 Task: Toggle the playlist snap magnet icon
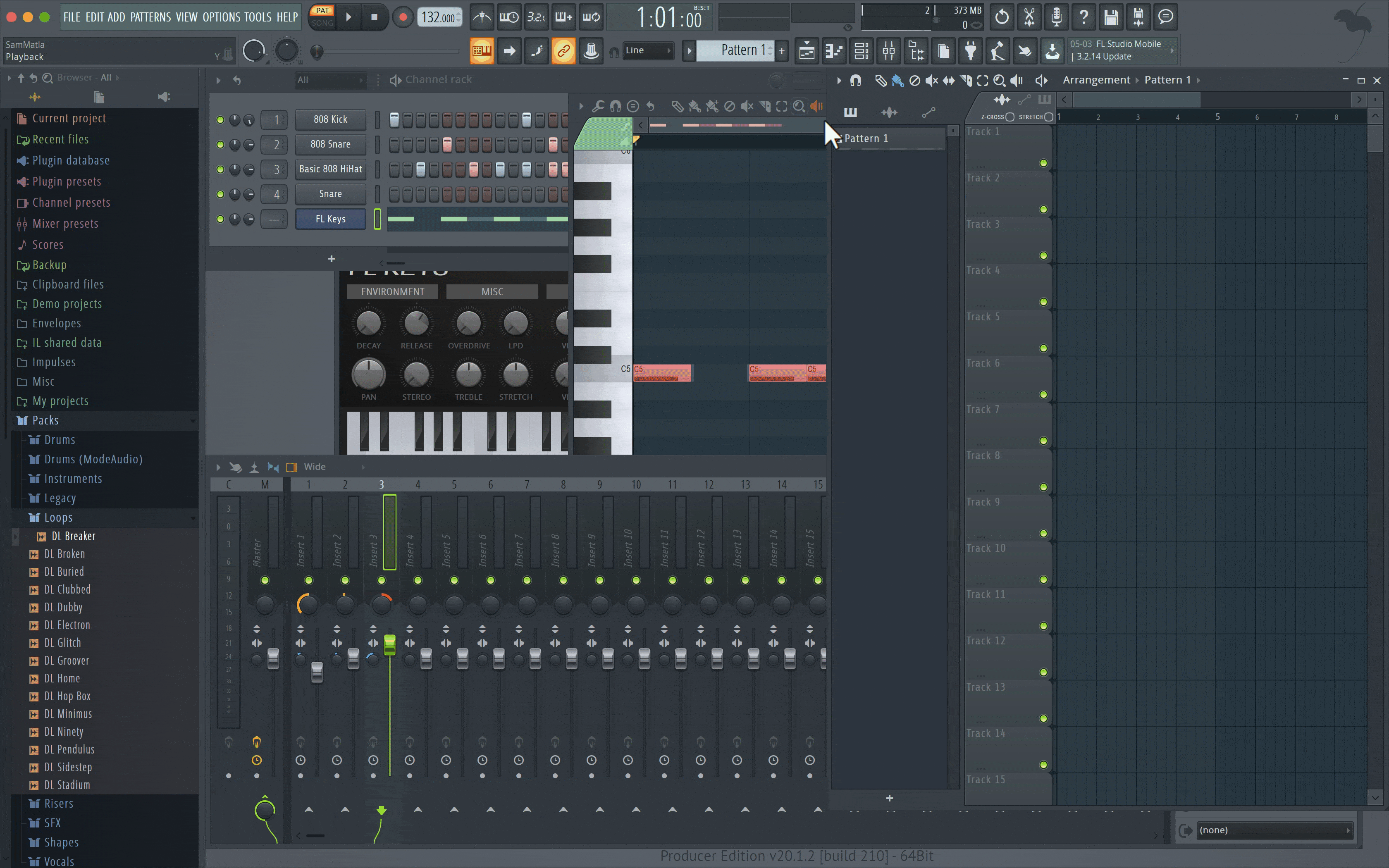[856, 80]
